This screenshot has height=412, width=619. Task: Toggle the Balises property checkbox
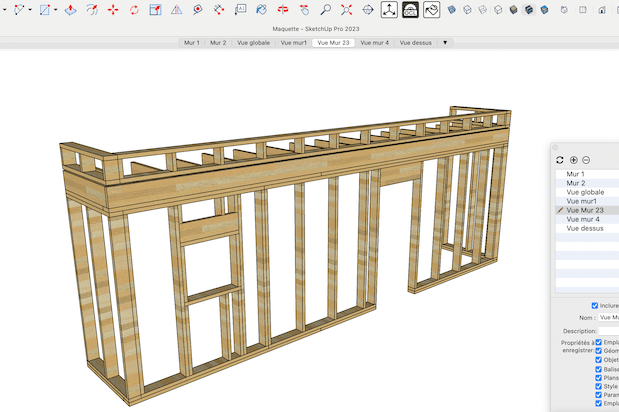tap(599, 369)
